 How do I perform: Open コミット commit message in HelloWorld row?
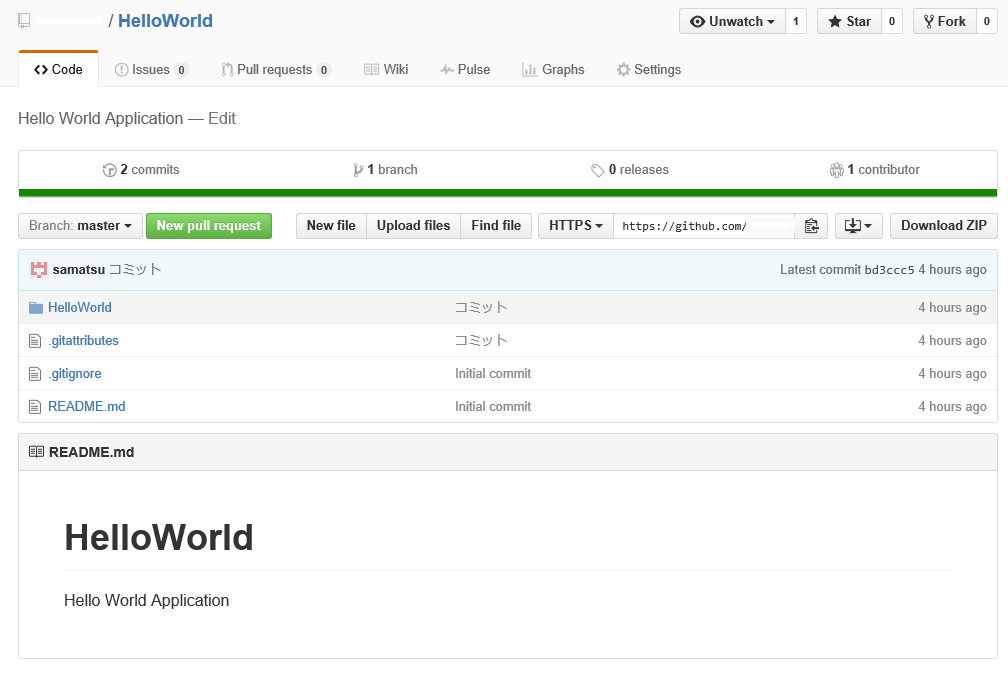[482, 307]
